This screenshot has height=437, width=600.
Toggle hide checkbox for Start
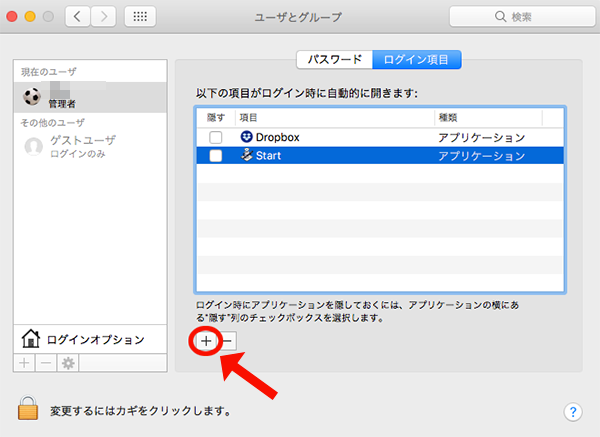[215, 156]
